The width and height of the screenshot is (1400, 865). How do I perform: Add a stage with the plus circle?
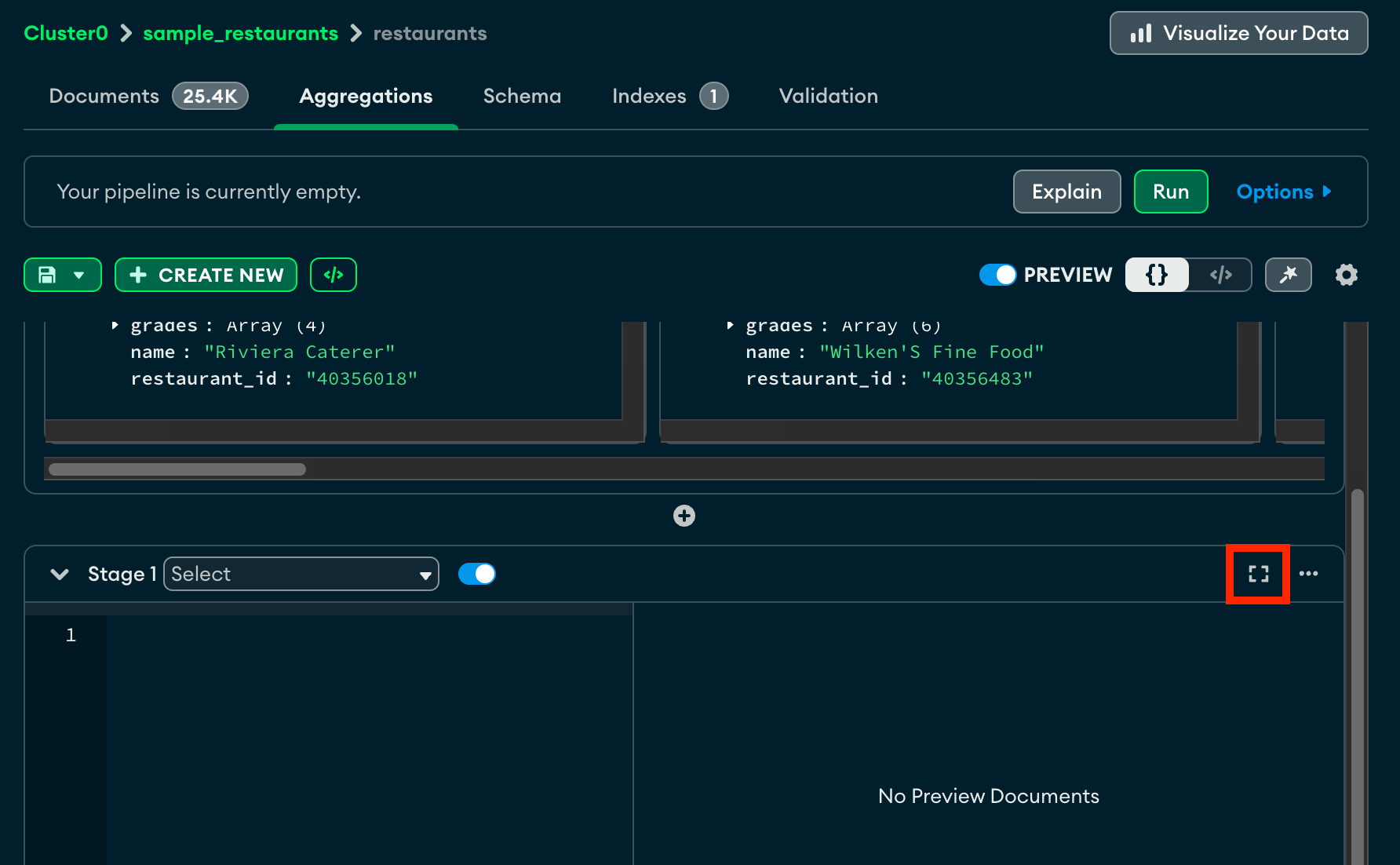pos(684,516)
